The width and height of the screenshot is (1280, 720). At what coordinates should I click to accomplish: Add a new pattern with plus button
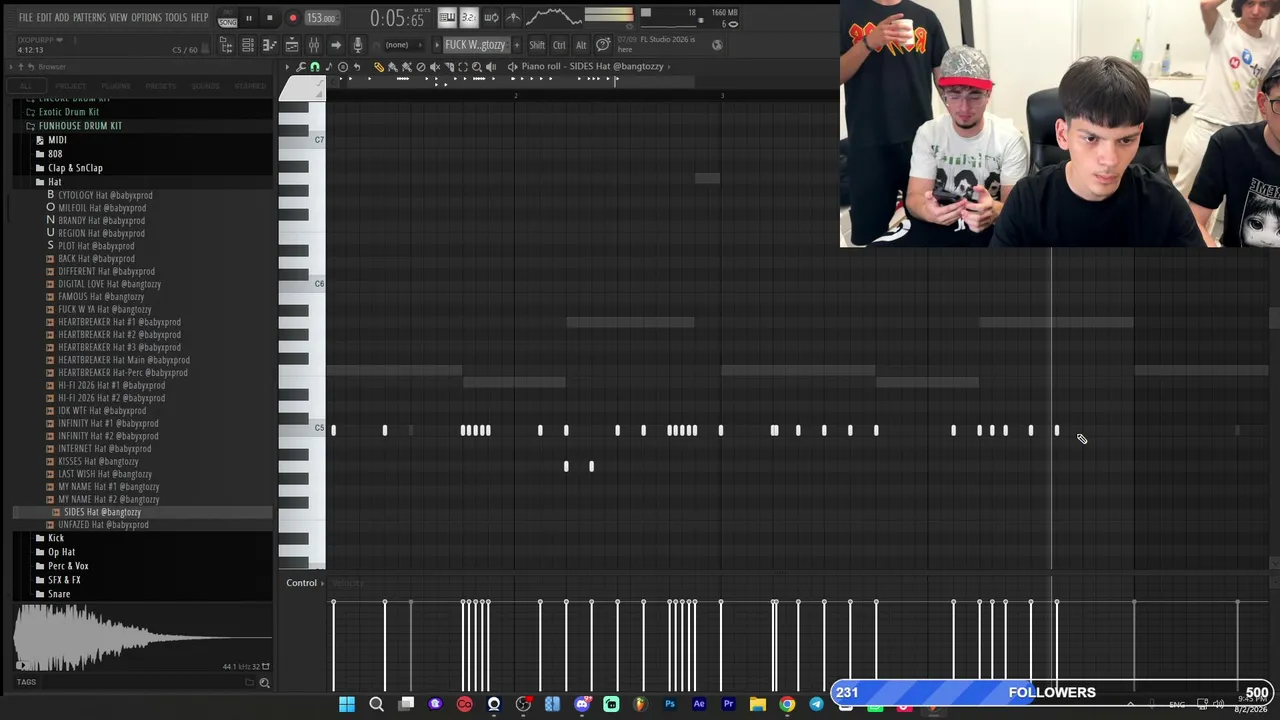tap(517, 45)
